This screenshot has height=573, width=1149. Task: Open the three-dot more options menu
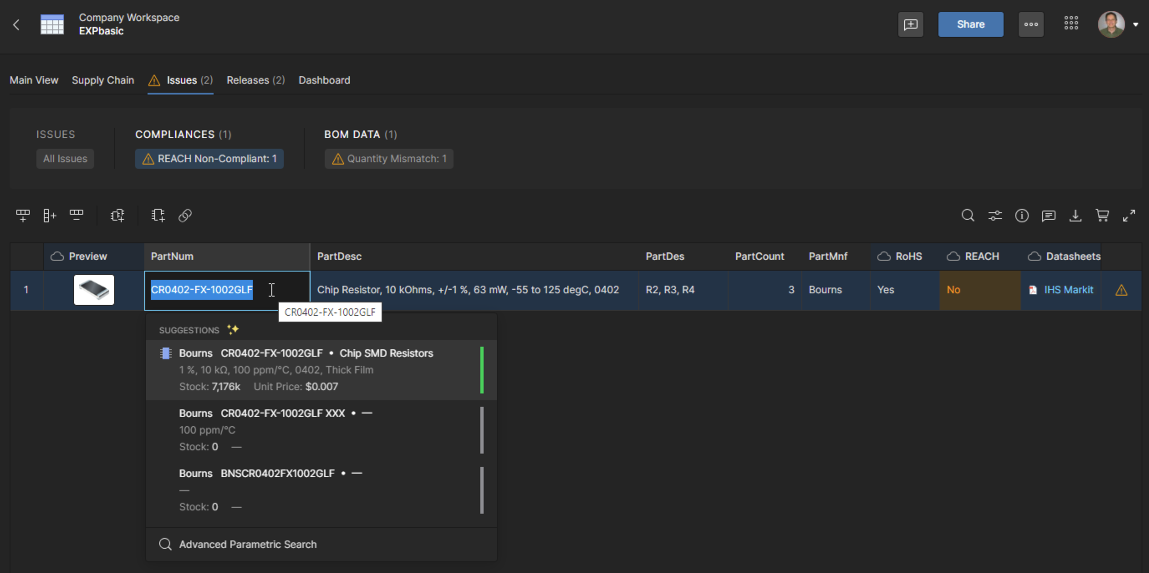[1030, 24]
